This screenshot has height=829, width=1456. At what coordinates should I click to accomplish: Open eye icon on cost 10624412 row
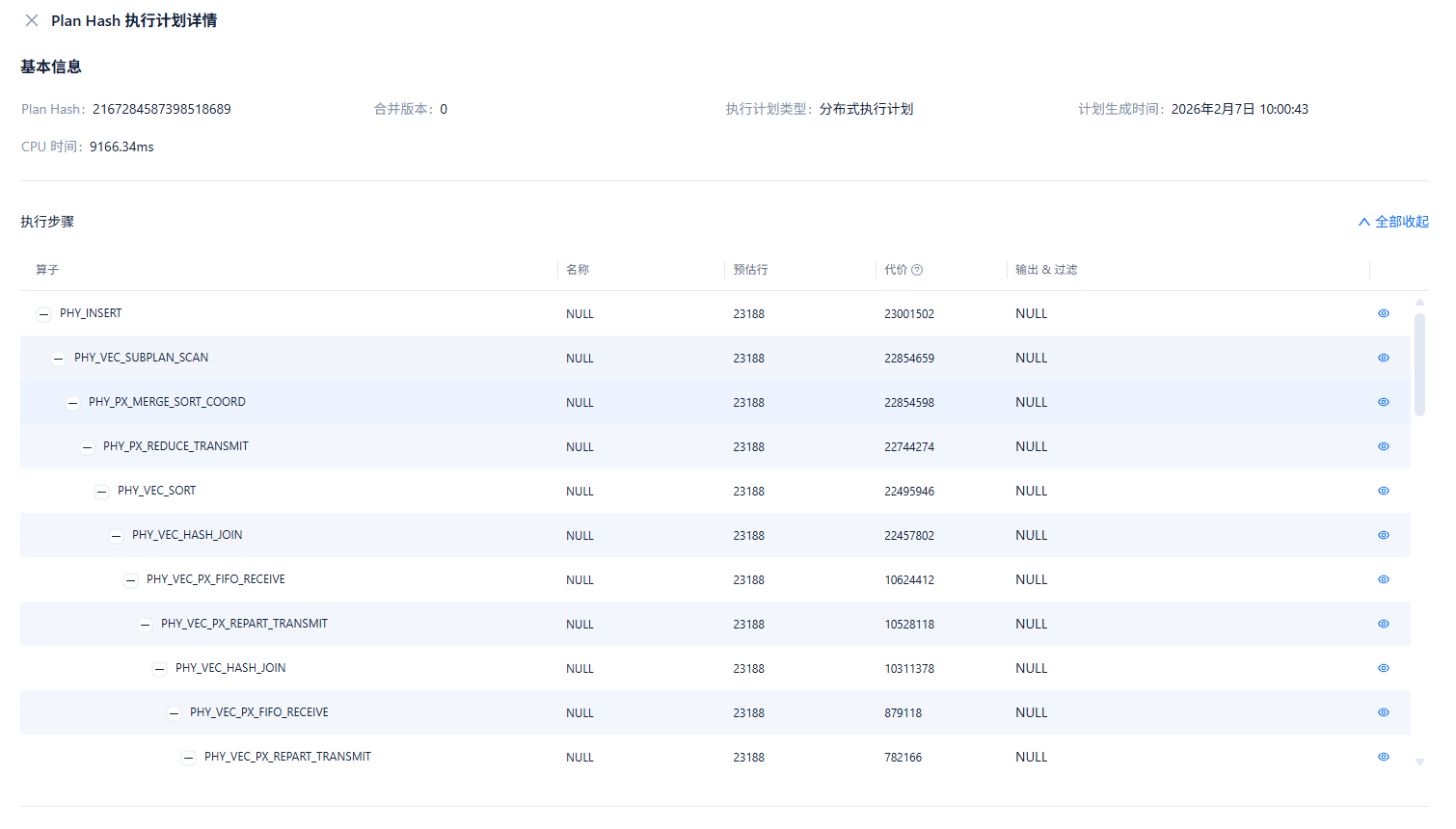coord(1383,579)
